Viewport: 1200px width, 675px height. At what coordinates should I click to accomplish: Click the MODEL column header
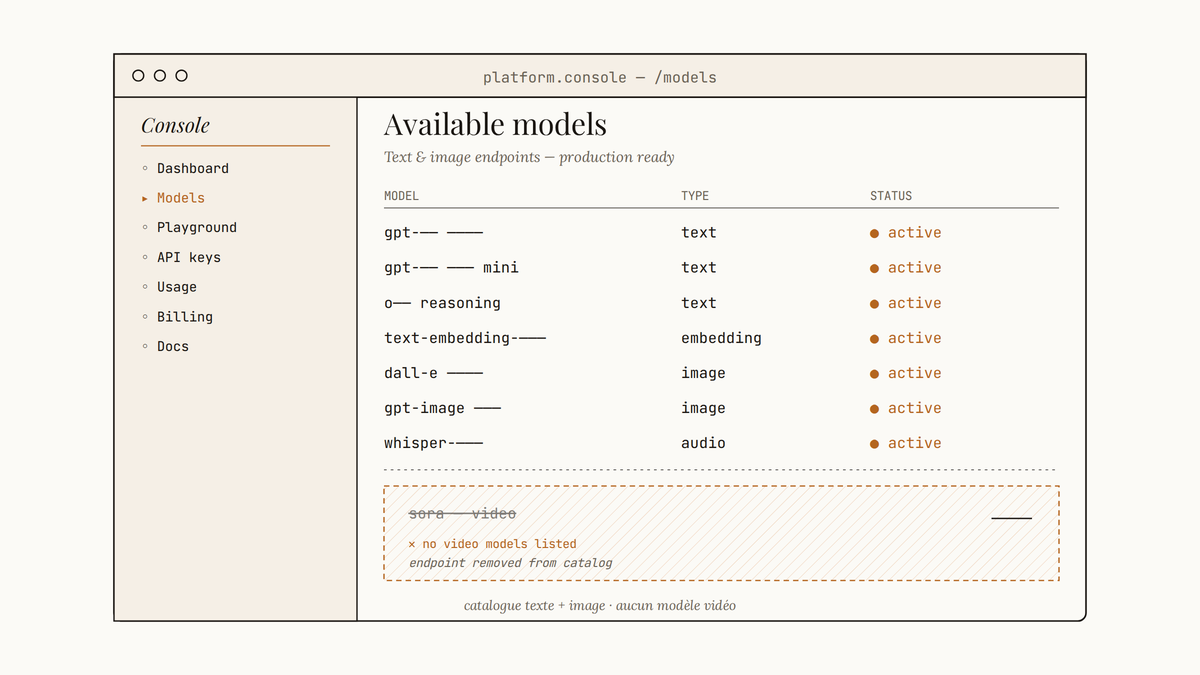click(401, 196)
